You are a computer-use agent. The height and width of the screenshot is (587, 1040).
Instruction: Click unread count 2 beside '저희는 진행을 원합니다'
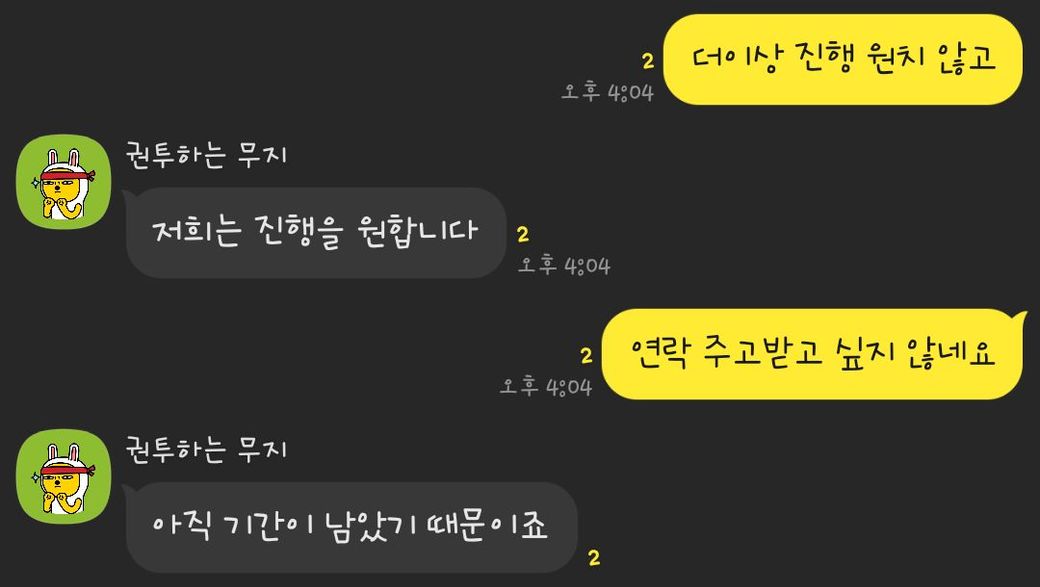click(523, 234)
